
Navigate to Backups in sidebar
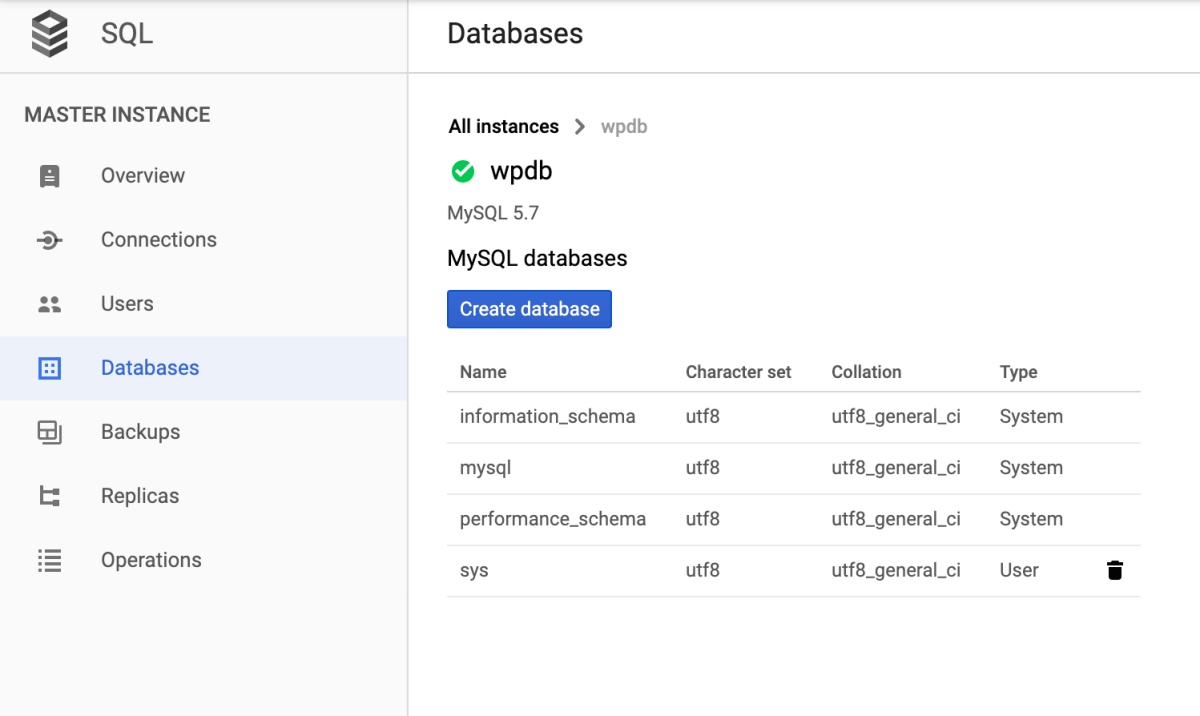tap(139, 431)
